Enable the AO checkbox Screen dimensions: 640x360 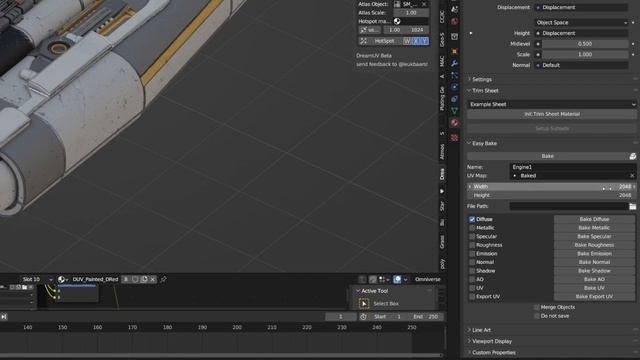[x=472, y=280]
